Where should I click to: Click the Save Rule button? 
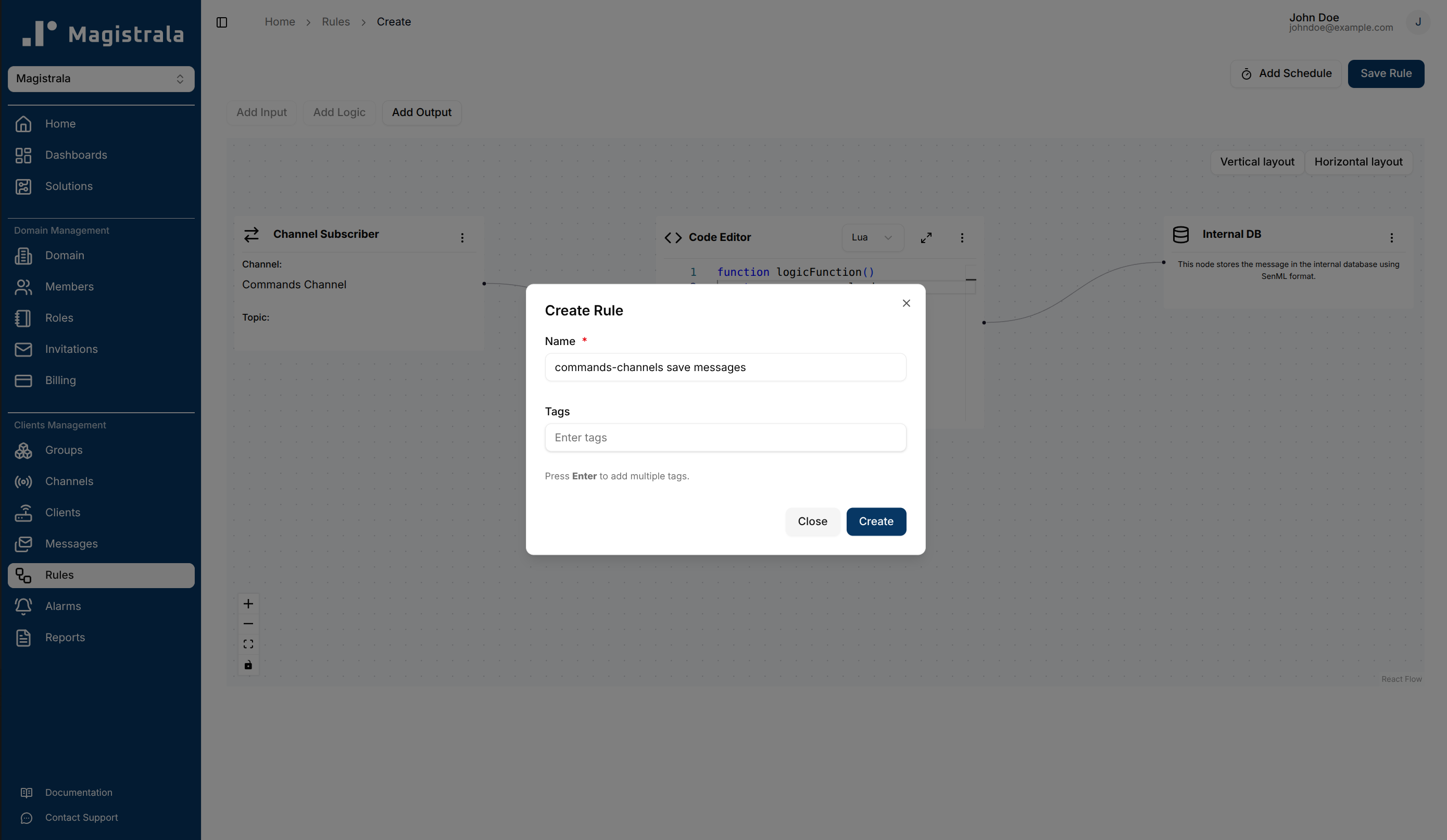[1386, 73]
